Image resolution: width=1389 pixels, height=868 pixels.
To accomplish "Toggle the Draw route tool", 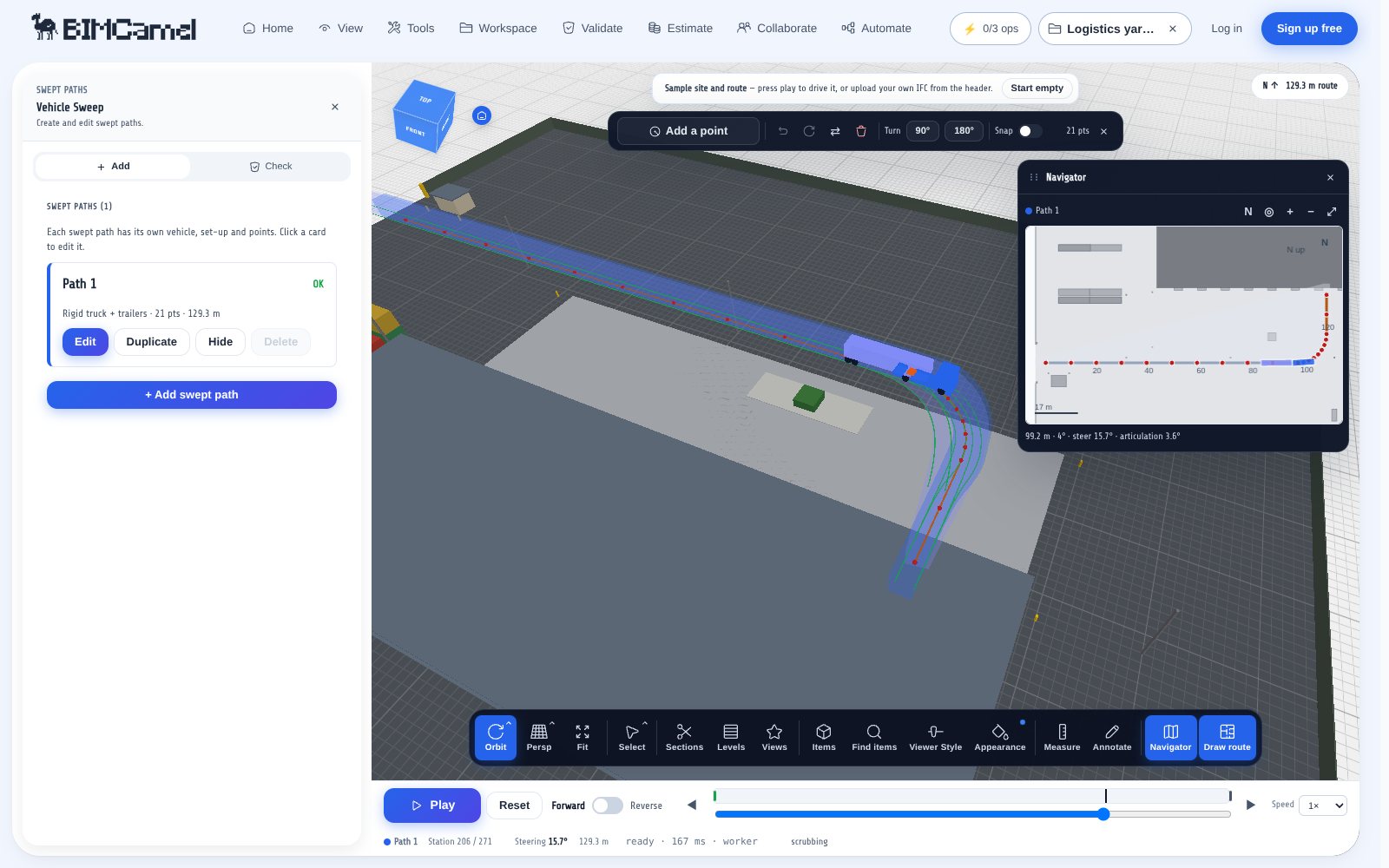I will [x=1227, y=738].
